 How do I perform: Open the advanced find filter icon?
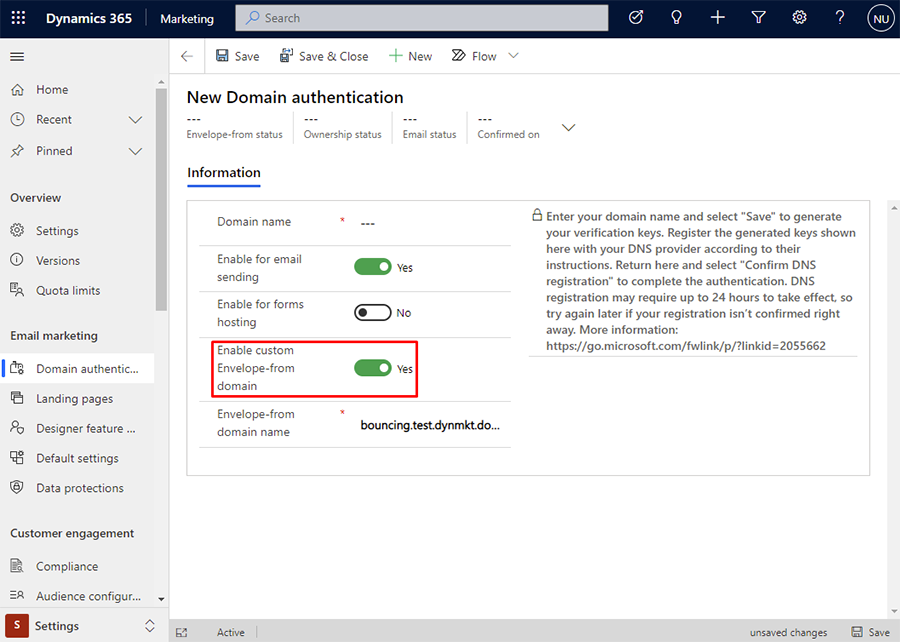coord(758,18)
